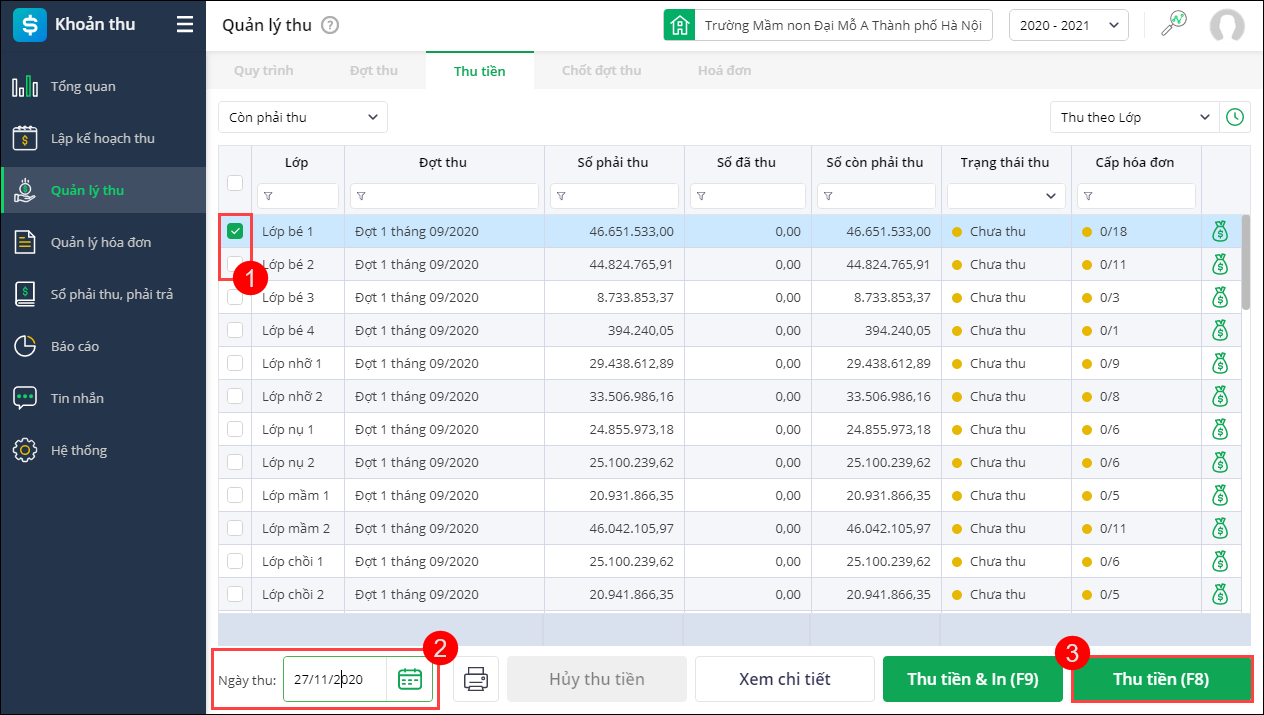
Task: Click the Thu tiền (F8) button
Action: click(x=1161, y=679)
